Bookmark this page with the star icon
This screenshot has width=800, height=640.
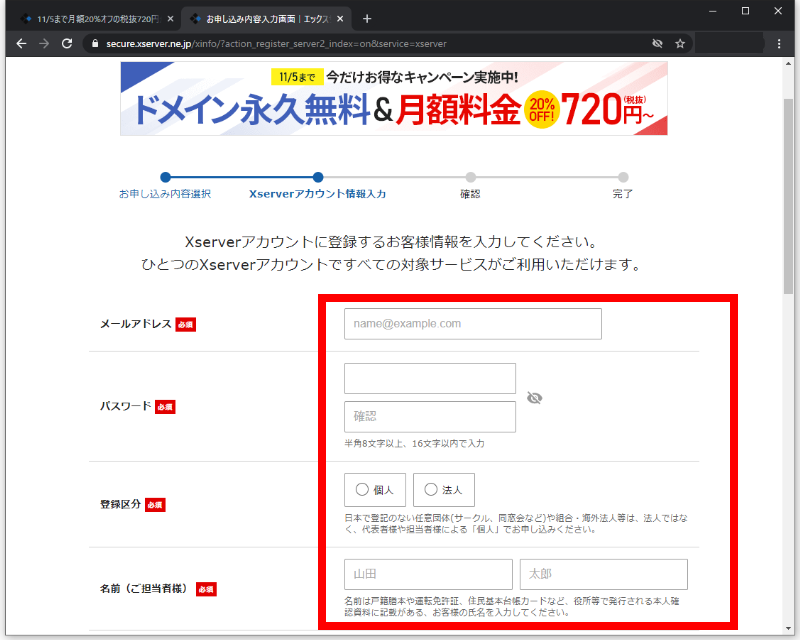coord(680,44)
